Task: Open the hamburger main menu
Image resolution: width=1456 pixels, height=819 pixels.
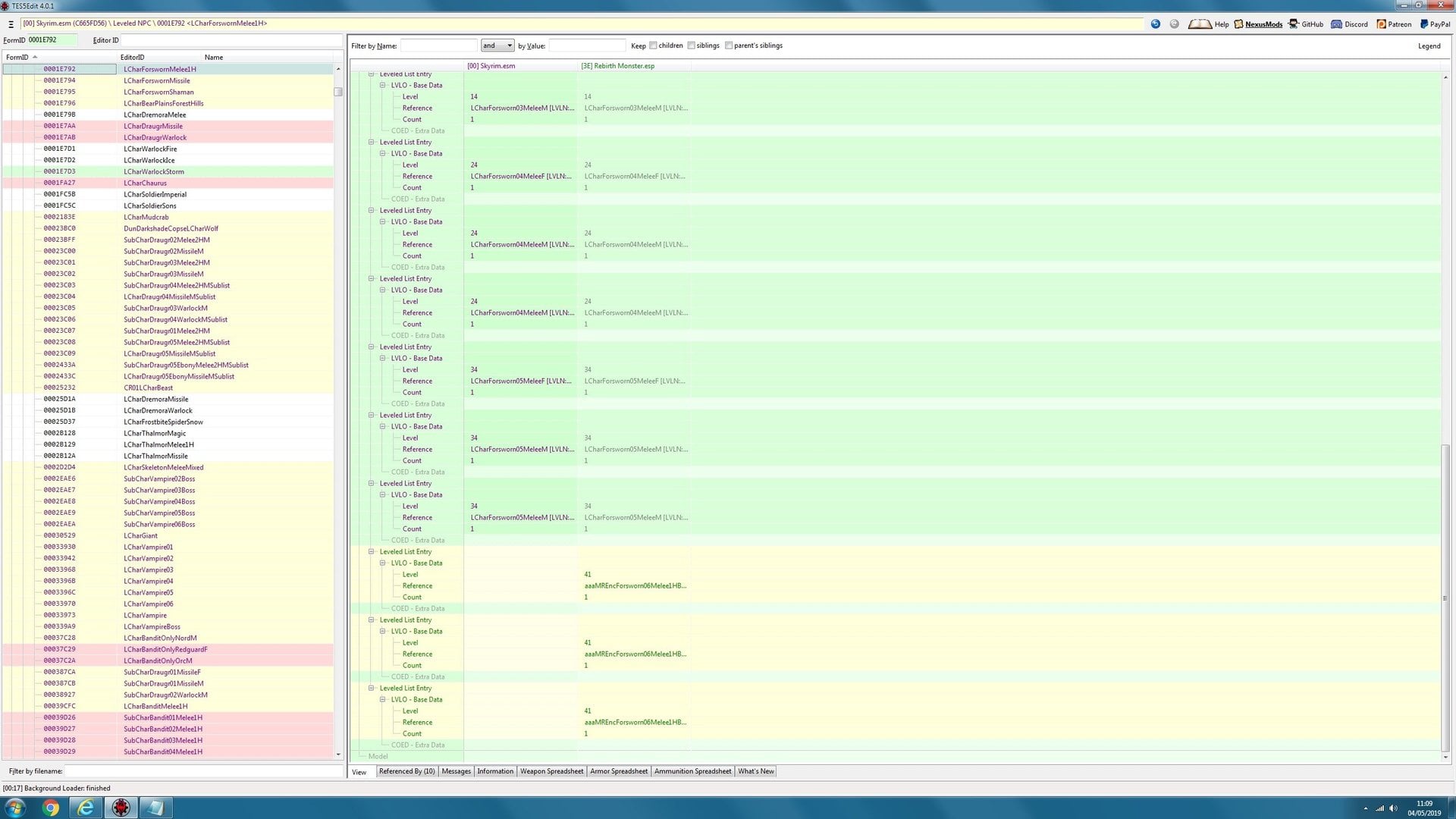Action: [11, 24]
